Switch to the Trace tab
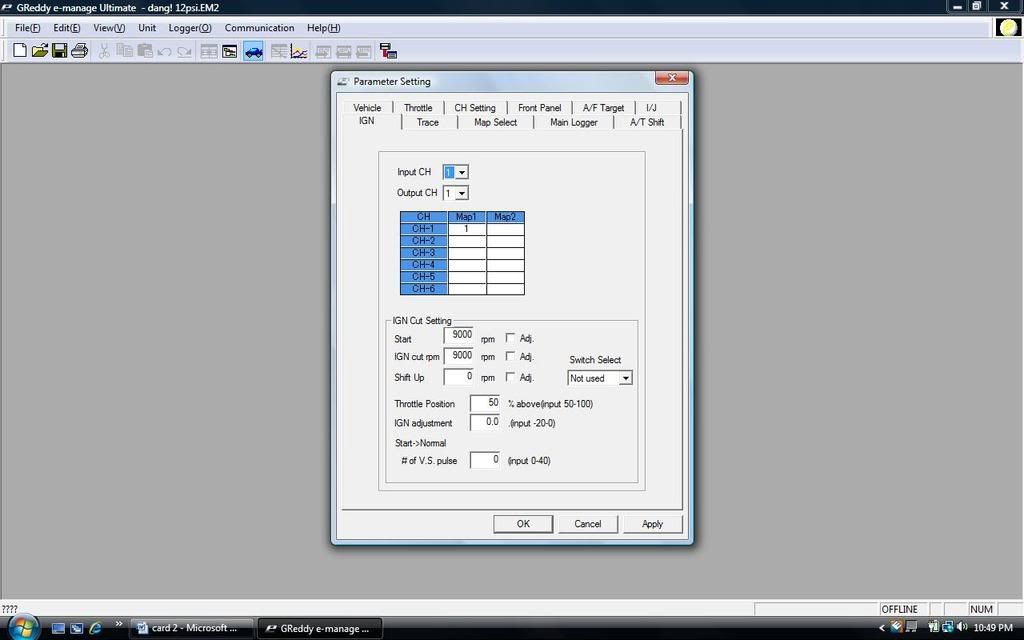Image resolution: width=1024 pixels, height=640 pixels. pos(428,122)
